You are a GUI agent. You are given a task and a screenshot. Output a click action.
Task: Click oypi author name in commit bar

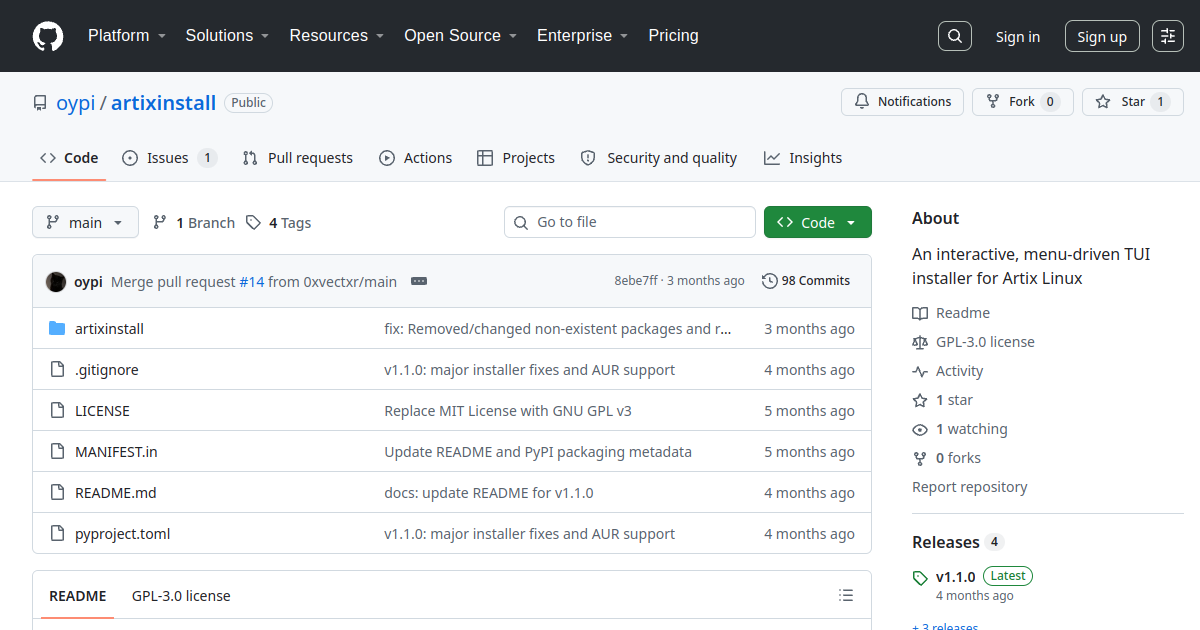coord(88,282)
